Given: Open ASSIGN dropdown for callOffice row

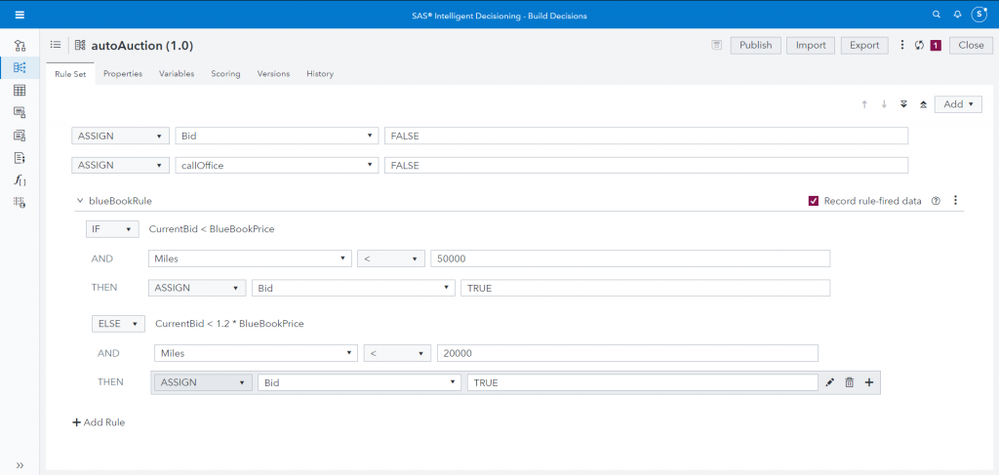Looking at the screenshot, I should (x=120, y=165).
